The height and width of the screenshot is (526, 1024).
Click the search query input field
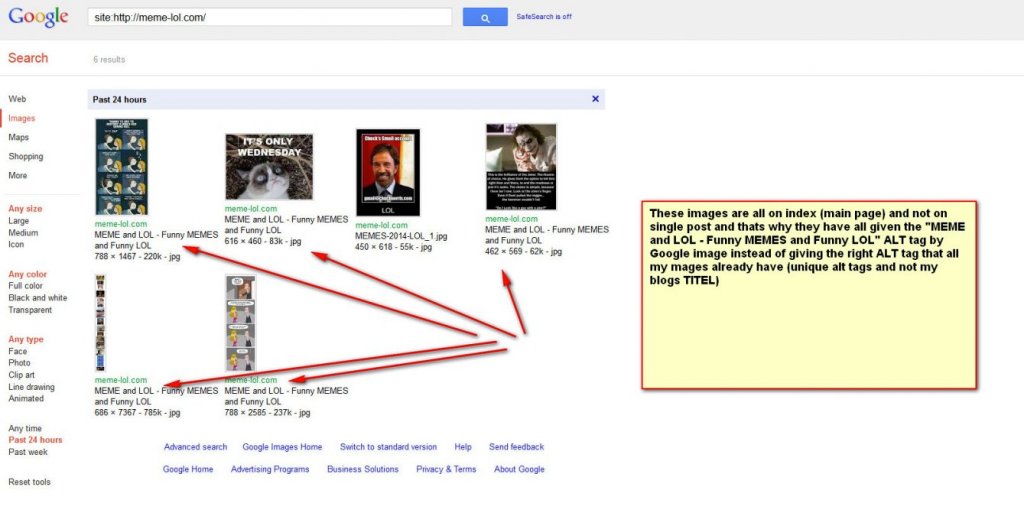coord(270,18)
